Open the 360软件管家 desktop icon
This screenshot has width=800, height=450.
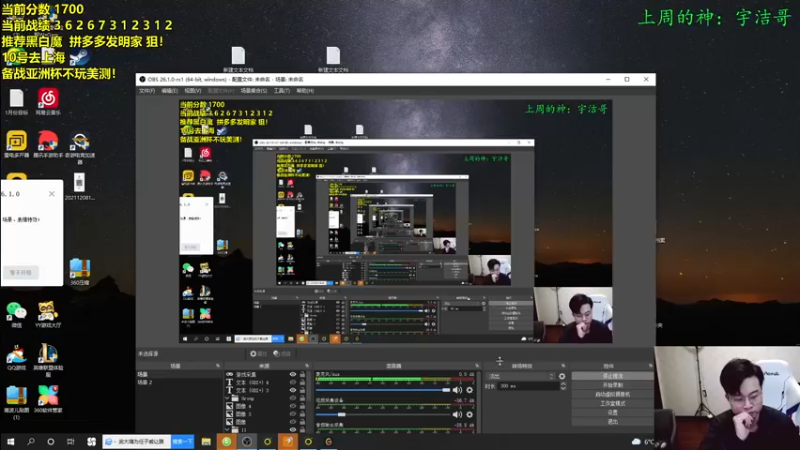[48, 399]
